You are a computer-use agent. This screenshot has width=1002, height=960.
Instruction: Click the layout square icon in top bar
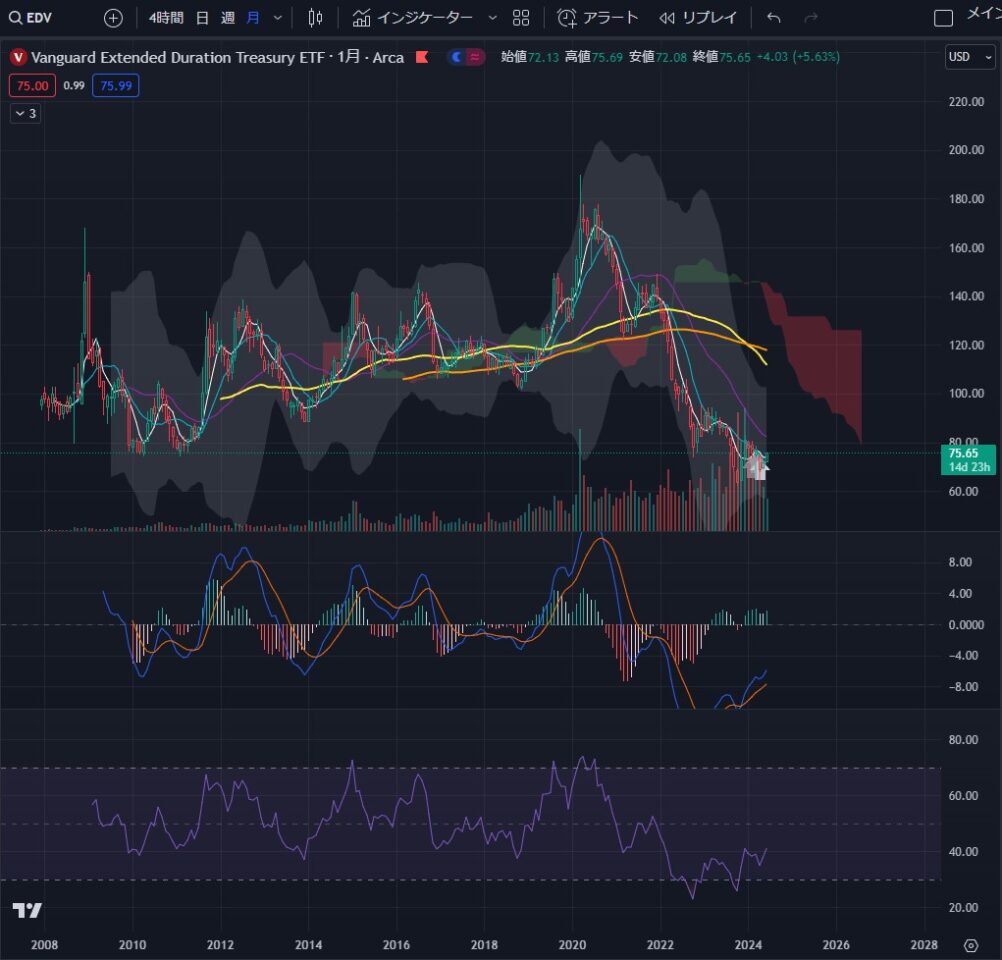click(943, 18)
